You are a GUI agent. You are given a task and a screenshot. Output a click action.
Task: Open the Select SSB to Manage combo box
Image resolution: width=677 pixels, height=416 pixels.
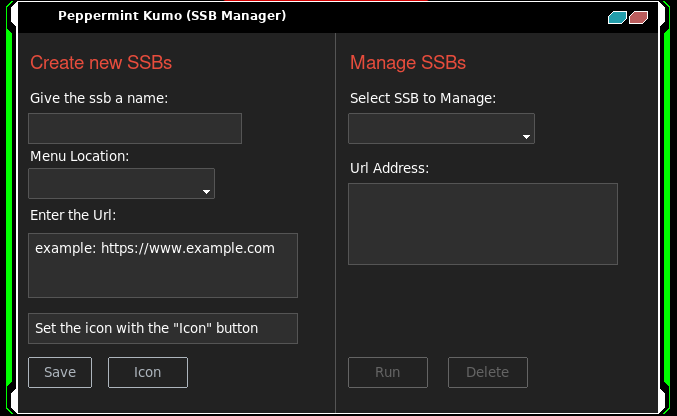pyautogui.click(x=441, y=128)
